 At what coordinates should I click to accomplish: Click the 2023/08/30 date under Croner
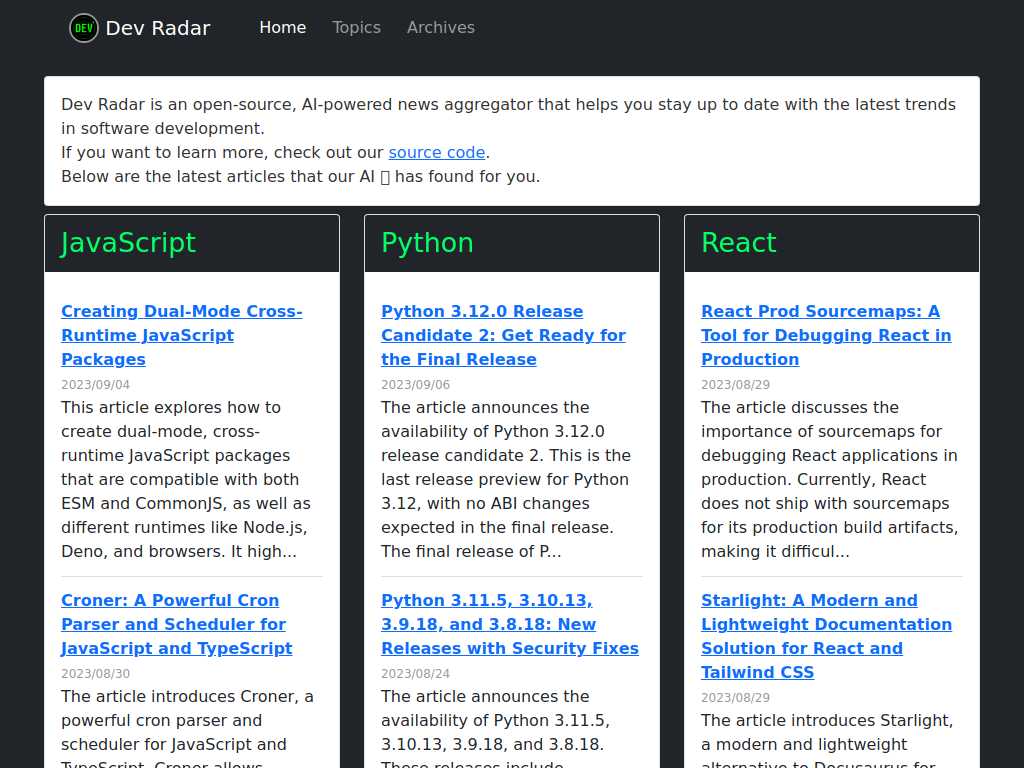[x=95, y=673]
